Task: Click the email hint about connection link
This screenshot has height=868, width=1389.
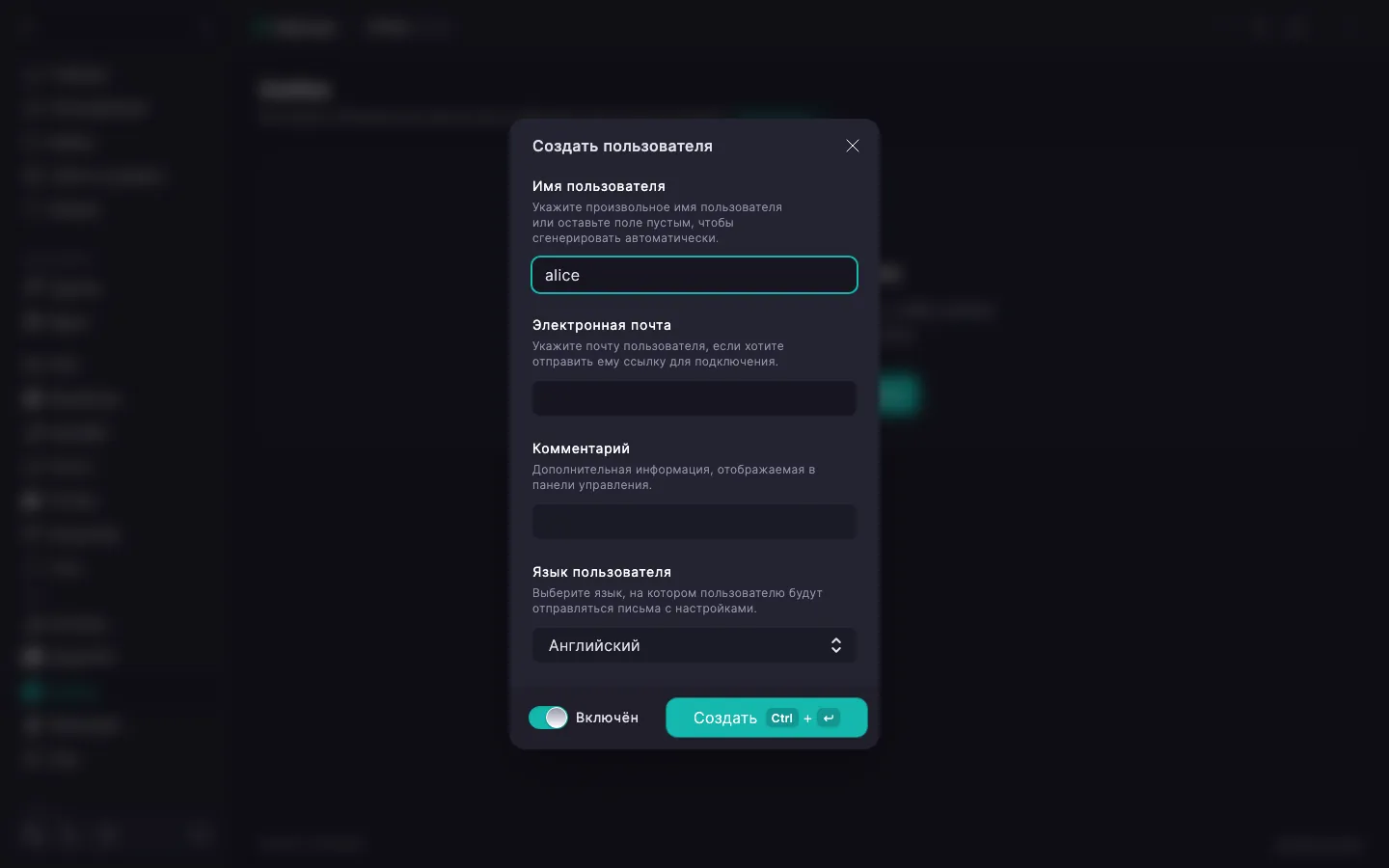Action: 658,354
